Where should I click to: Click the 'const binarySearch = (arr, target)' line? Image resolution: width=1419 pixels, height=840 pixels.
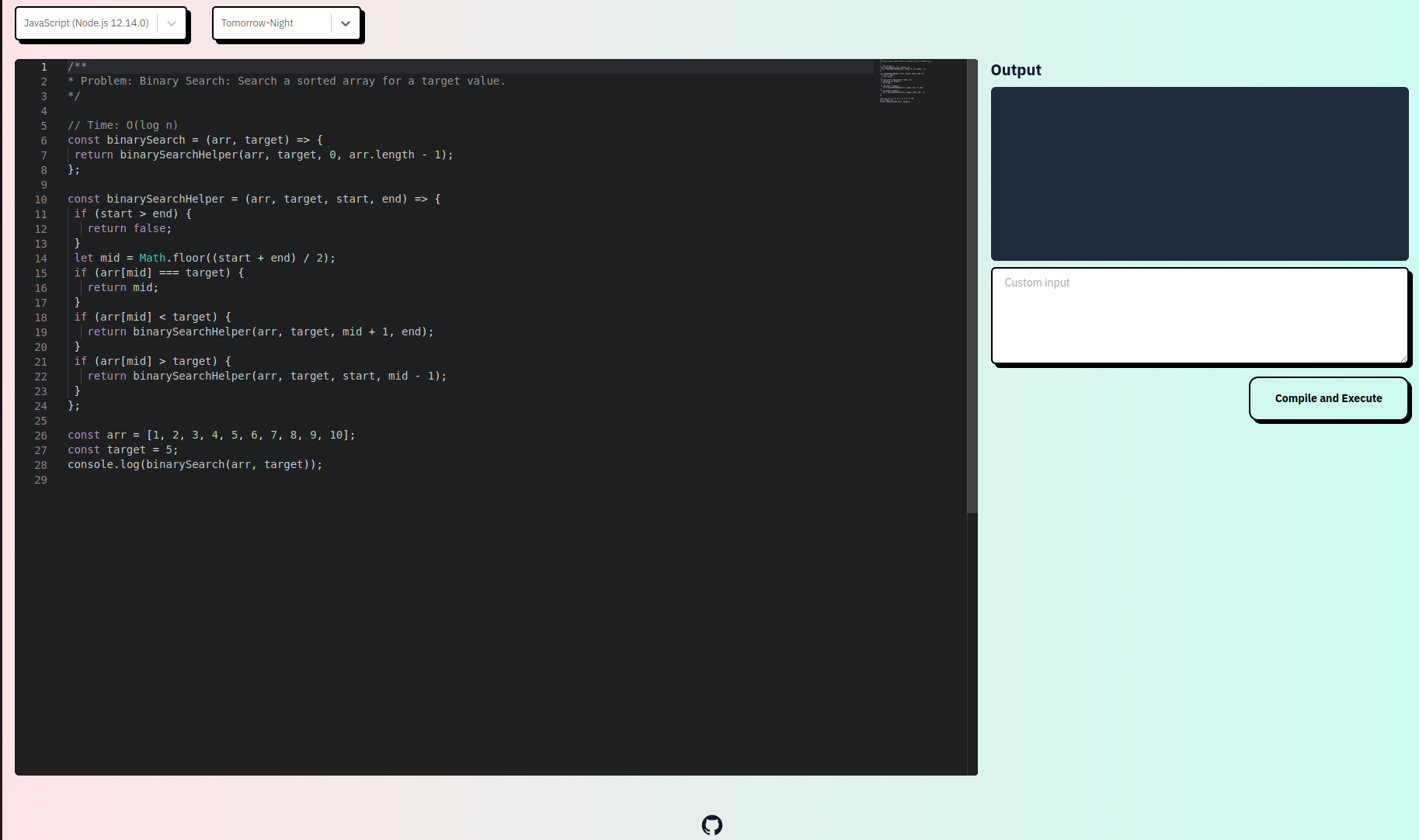(x=195, y=140)
